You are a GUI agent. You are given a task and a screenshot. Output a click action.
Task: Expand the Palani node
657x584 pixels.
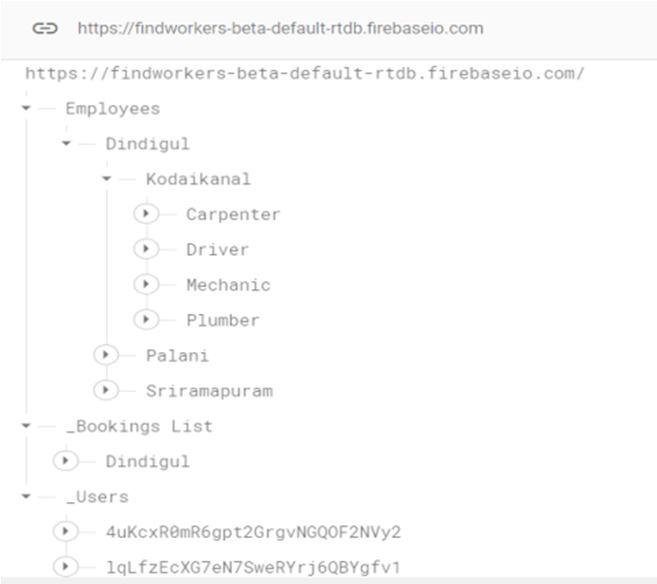point(106,355)
